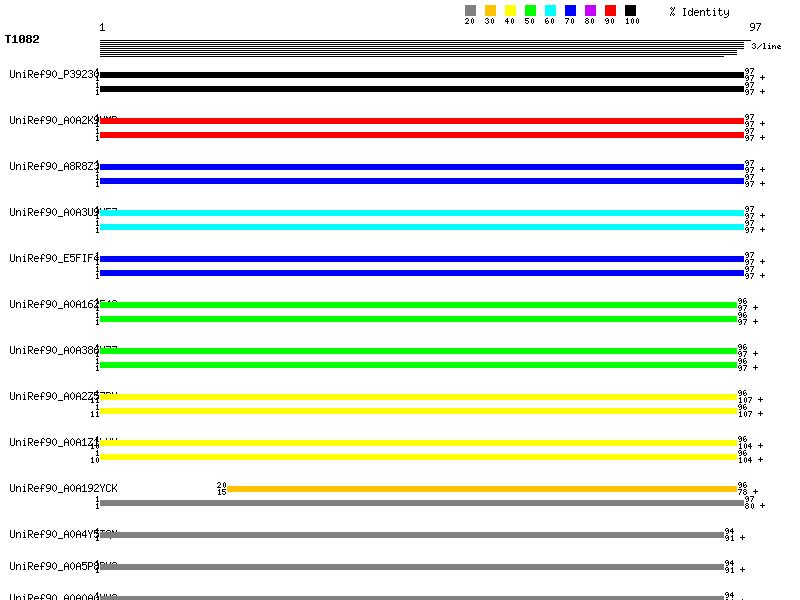The width and height of the screenshot is (800, 600).
Task: Select the orange 30% identity swatch
Action: pos(490,11)
